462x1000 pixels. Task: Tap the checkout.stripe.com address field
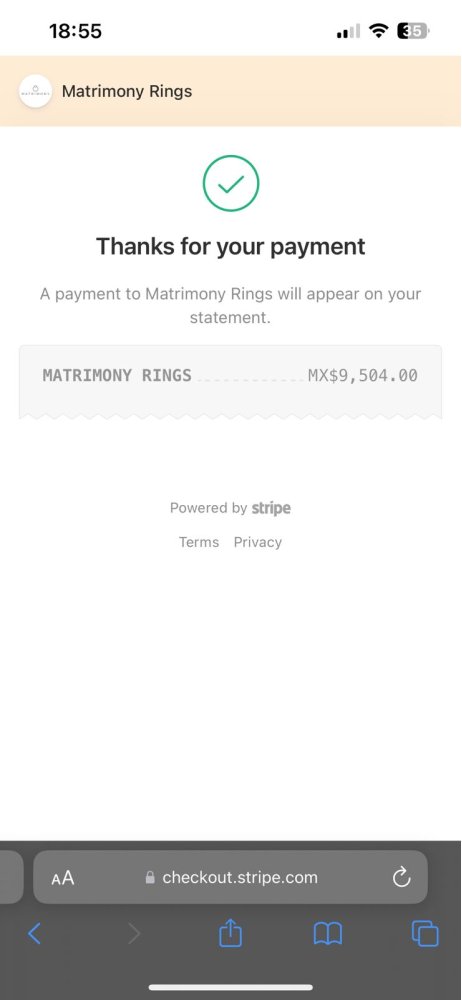(x=230, y=878)
